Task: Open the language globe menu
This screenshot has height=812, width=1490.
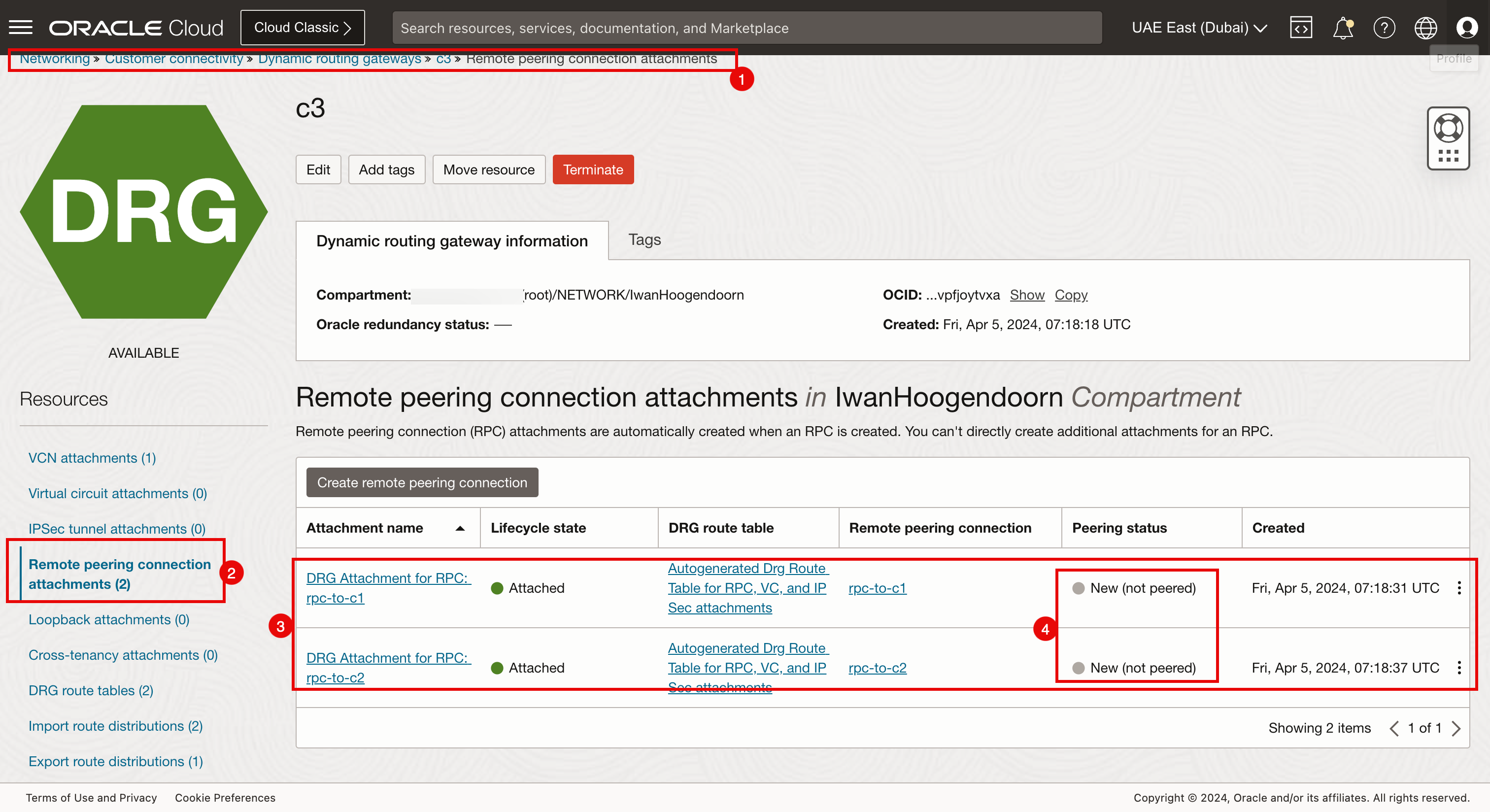Action: click(x=1425, y=27)
